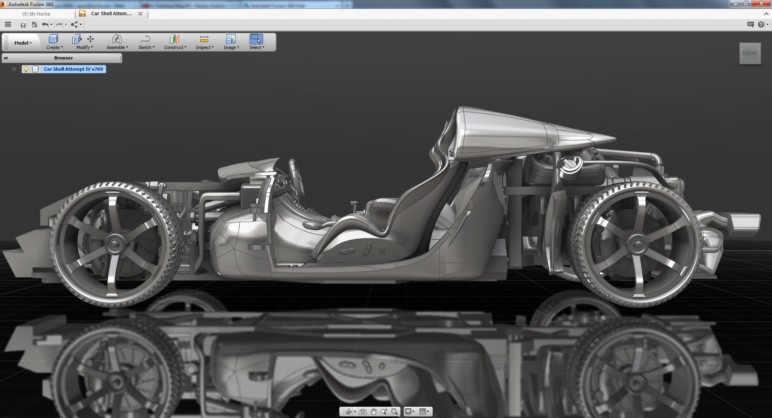
Task: Open the Viewports dropdown arrow
Action: click(428, 412)
